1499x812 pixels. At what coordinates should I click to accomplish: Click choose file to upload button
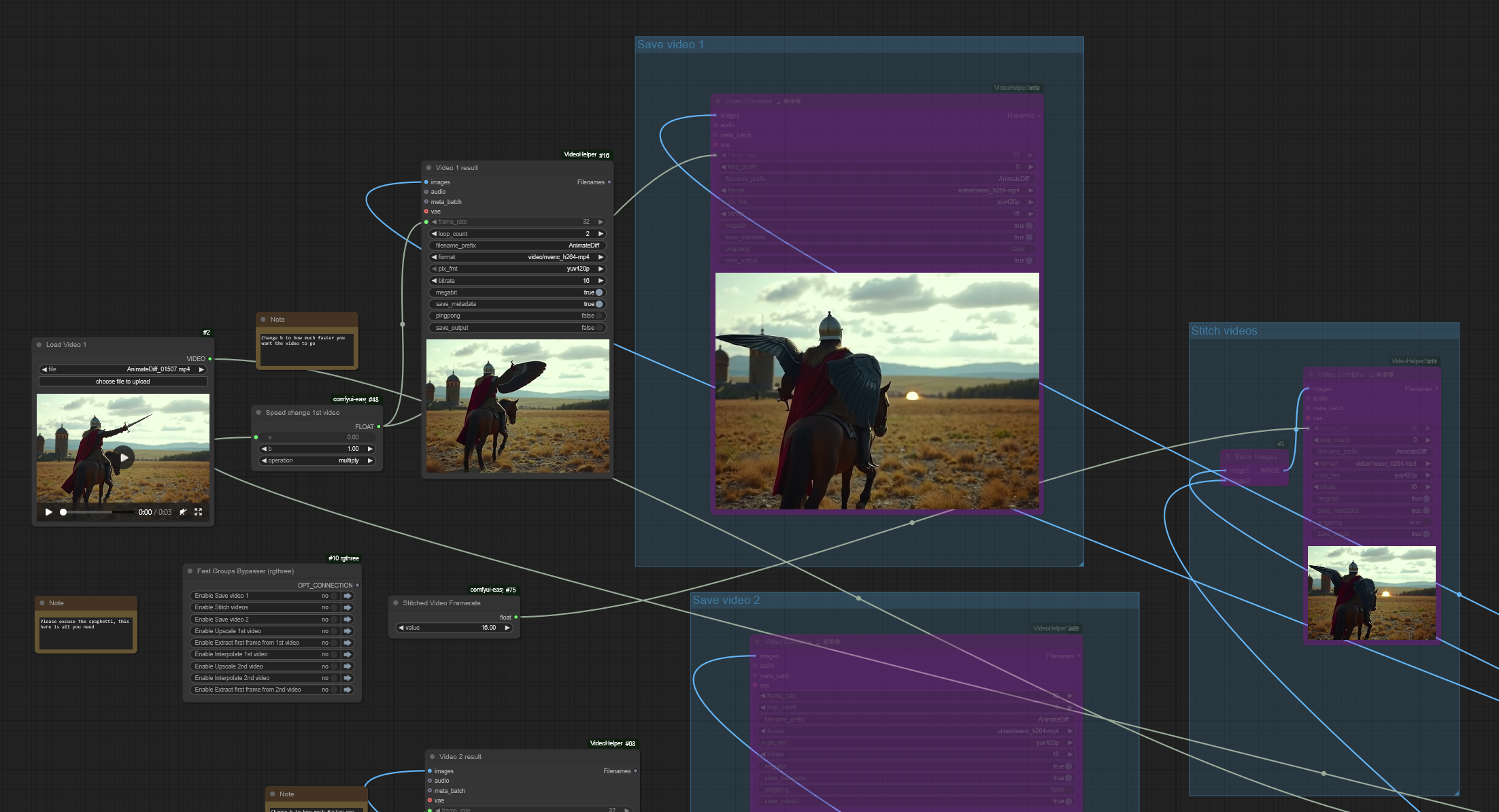[123, 382]
